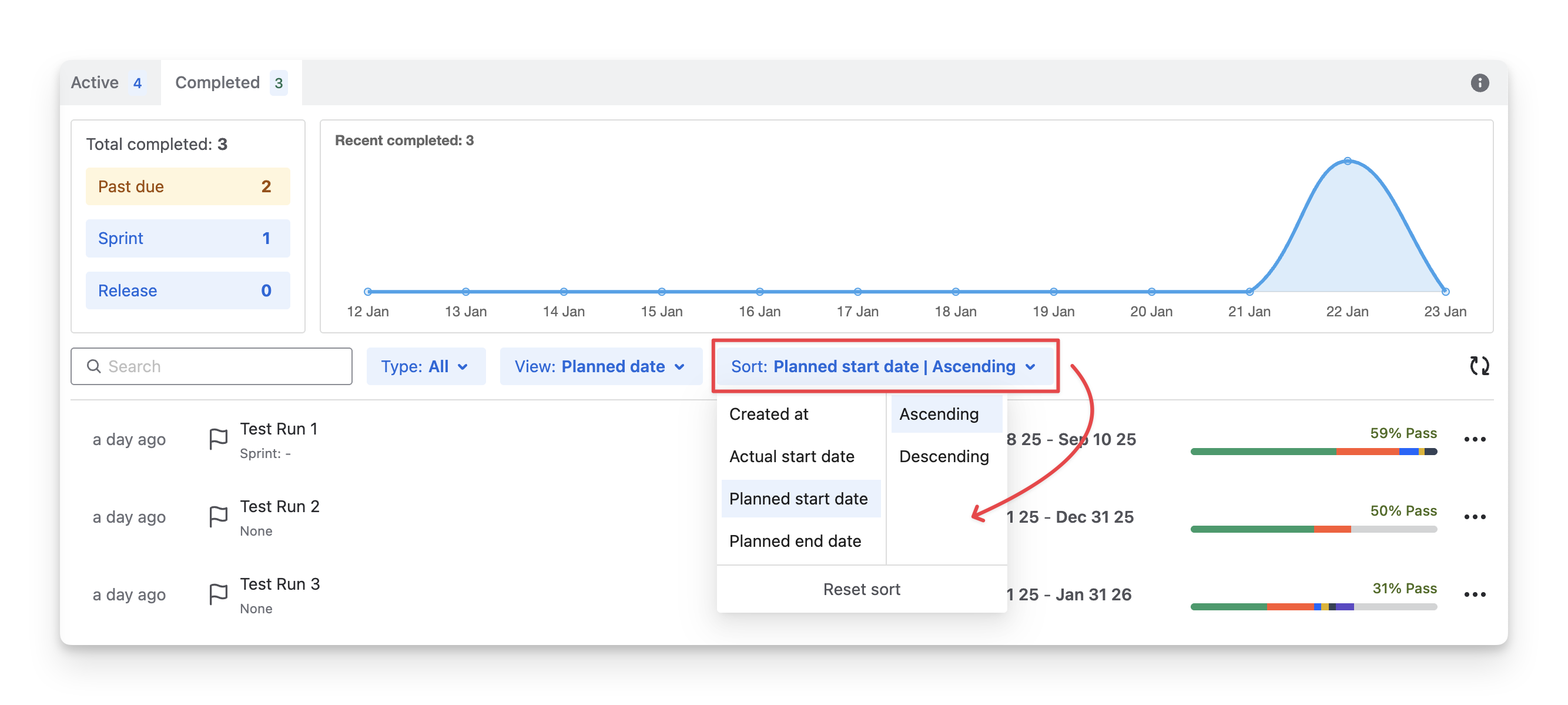The height and width of the screenshot is (705, 1568).
Task: Open the View: Planned date dropdown
Action: click(x=600, y=366)
